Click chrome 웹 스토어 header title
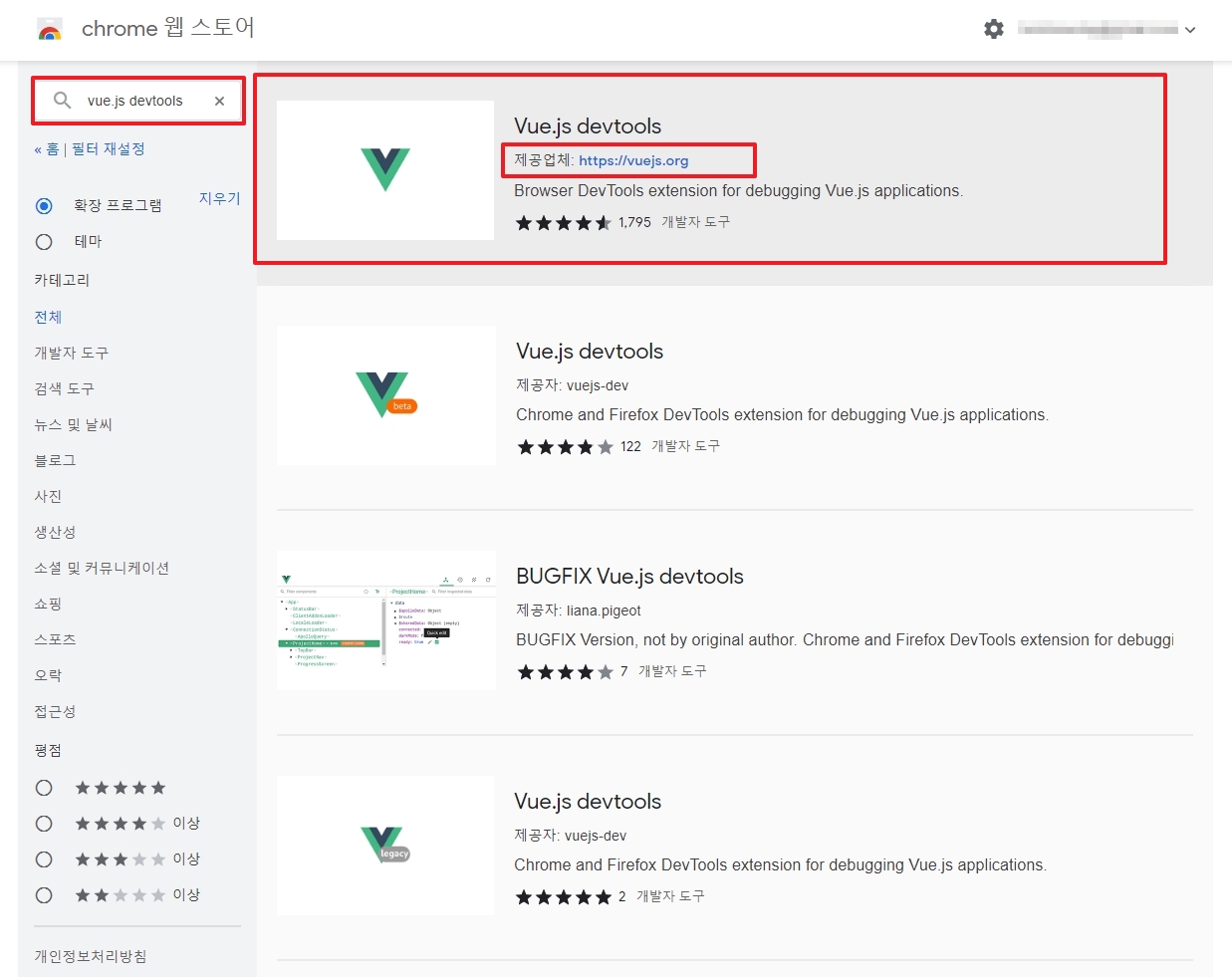The width and height of the screenshot is (1232, 977). (168, 28)
